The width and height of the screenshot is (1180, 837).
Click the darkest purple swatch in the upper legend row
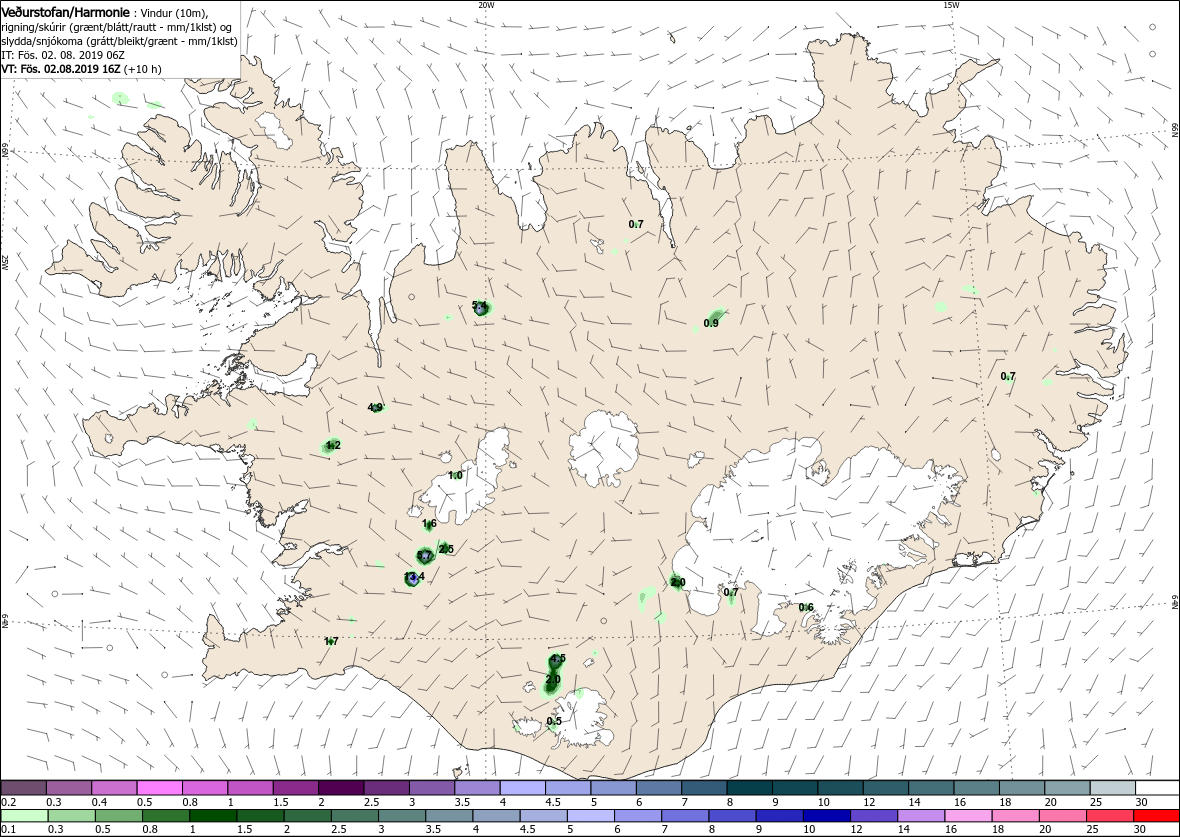click(341, 788)
